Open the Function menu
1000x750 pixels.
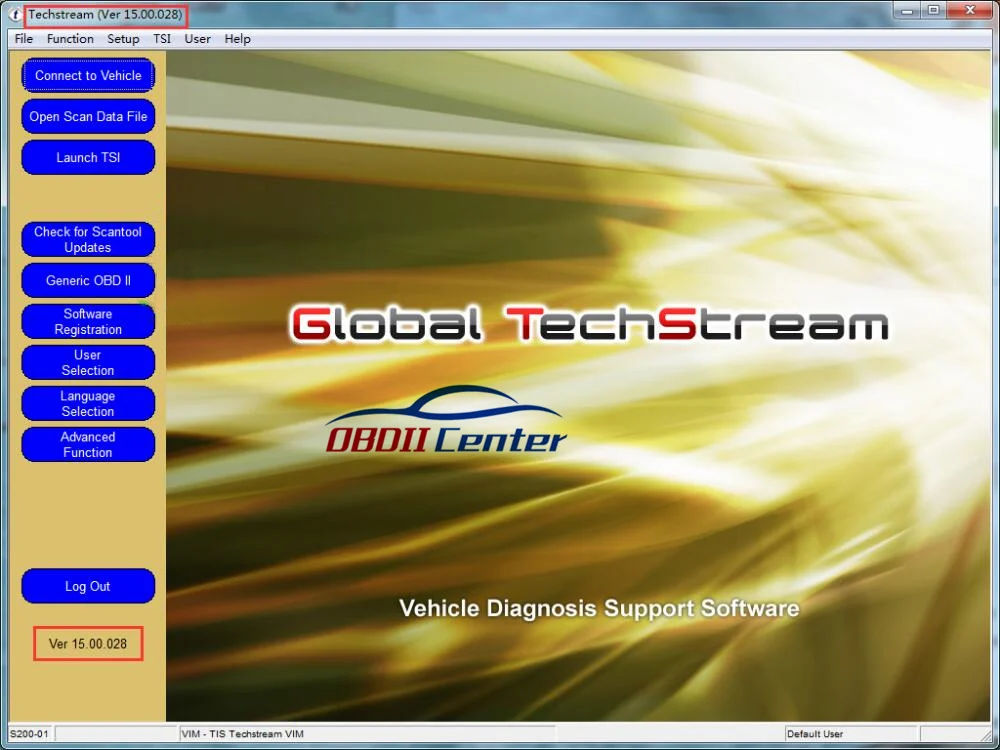click(70, 39)
